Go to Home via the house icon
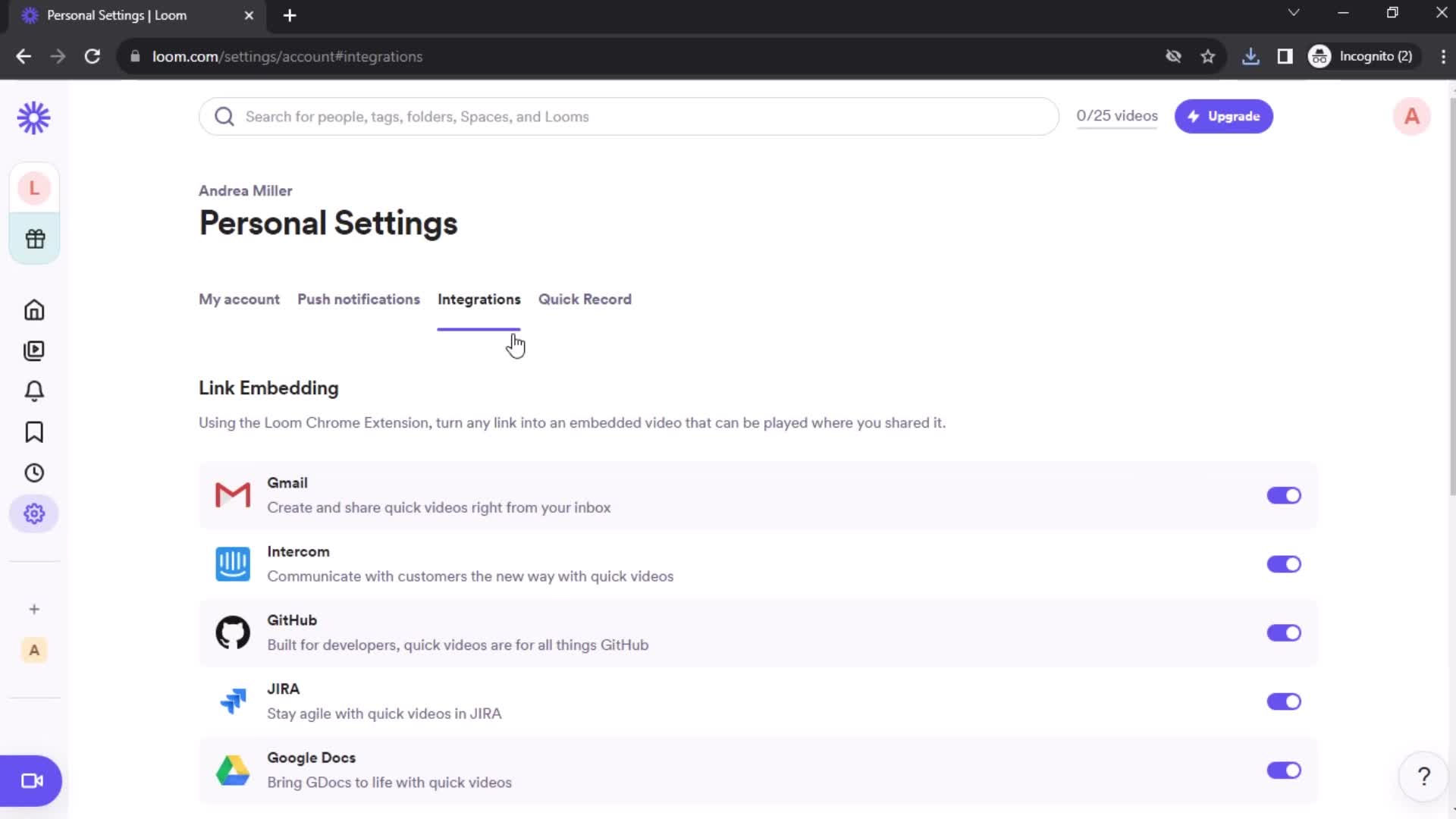Screen dimensions: 1456x819 pyautogui.click(x=34, y=309)
